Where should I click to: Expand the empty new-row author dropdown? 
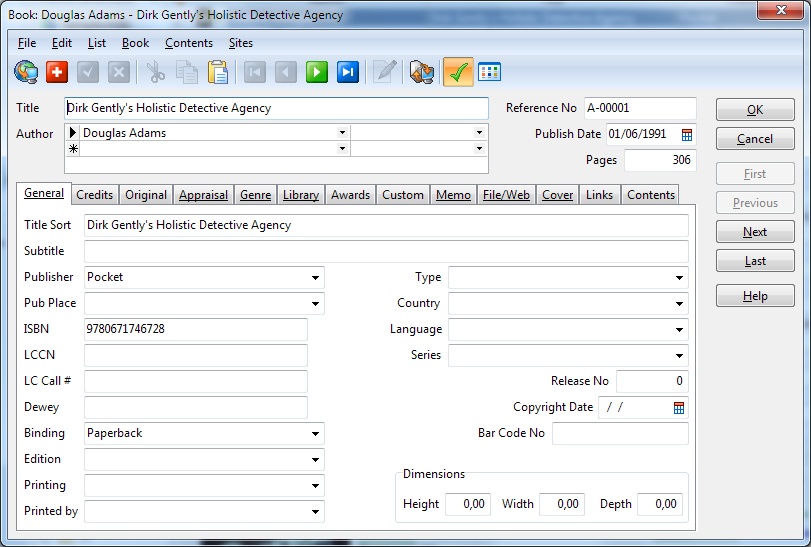pyautogui.click(x=342, y=149)
